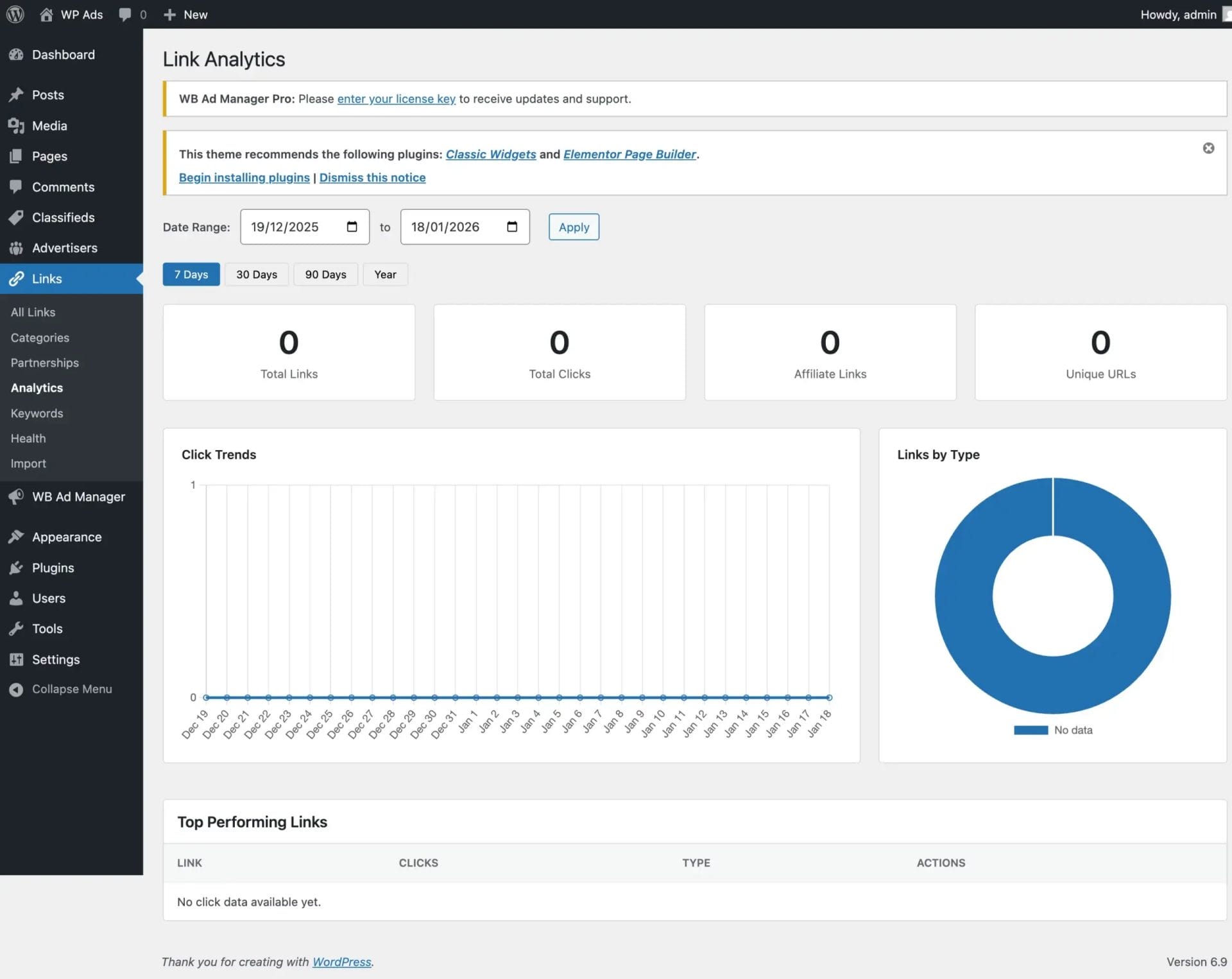Click the Dec 19 data point on chart

coord(206,697)
